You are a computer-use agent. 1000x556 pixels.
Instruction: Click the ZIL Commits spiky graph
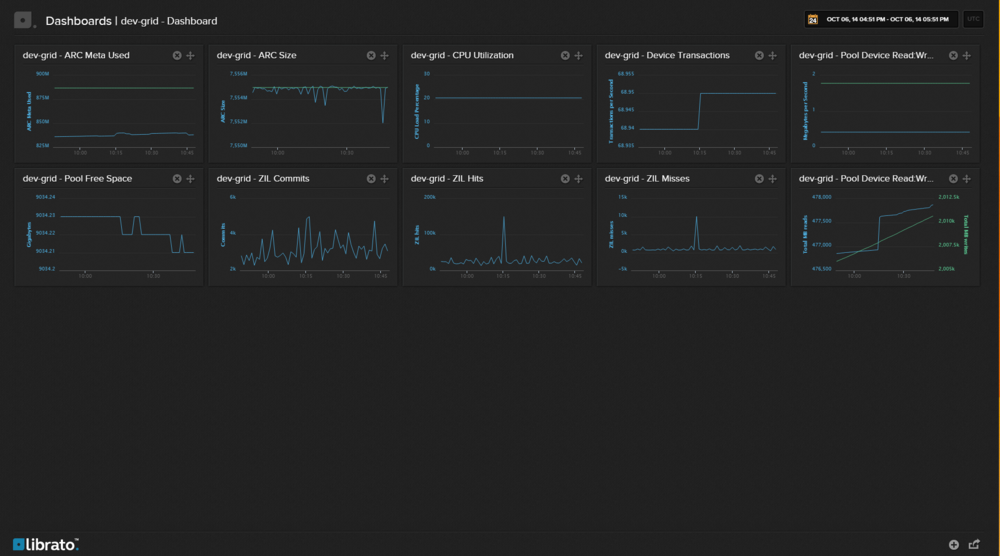pos(314,234)
